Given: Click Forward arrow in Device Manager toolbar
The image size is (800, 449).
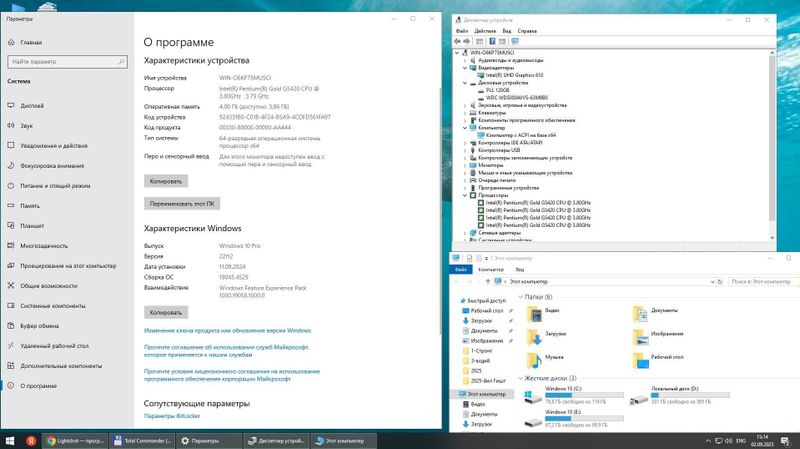Looking at the screenshot, I should click(x=466, y=41).
